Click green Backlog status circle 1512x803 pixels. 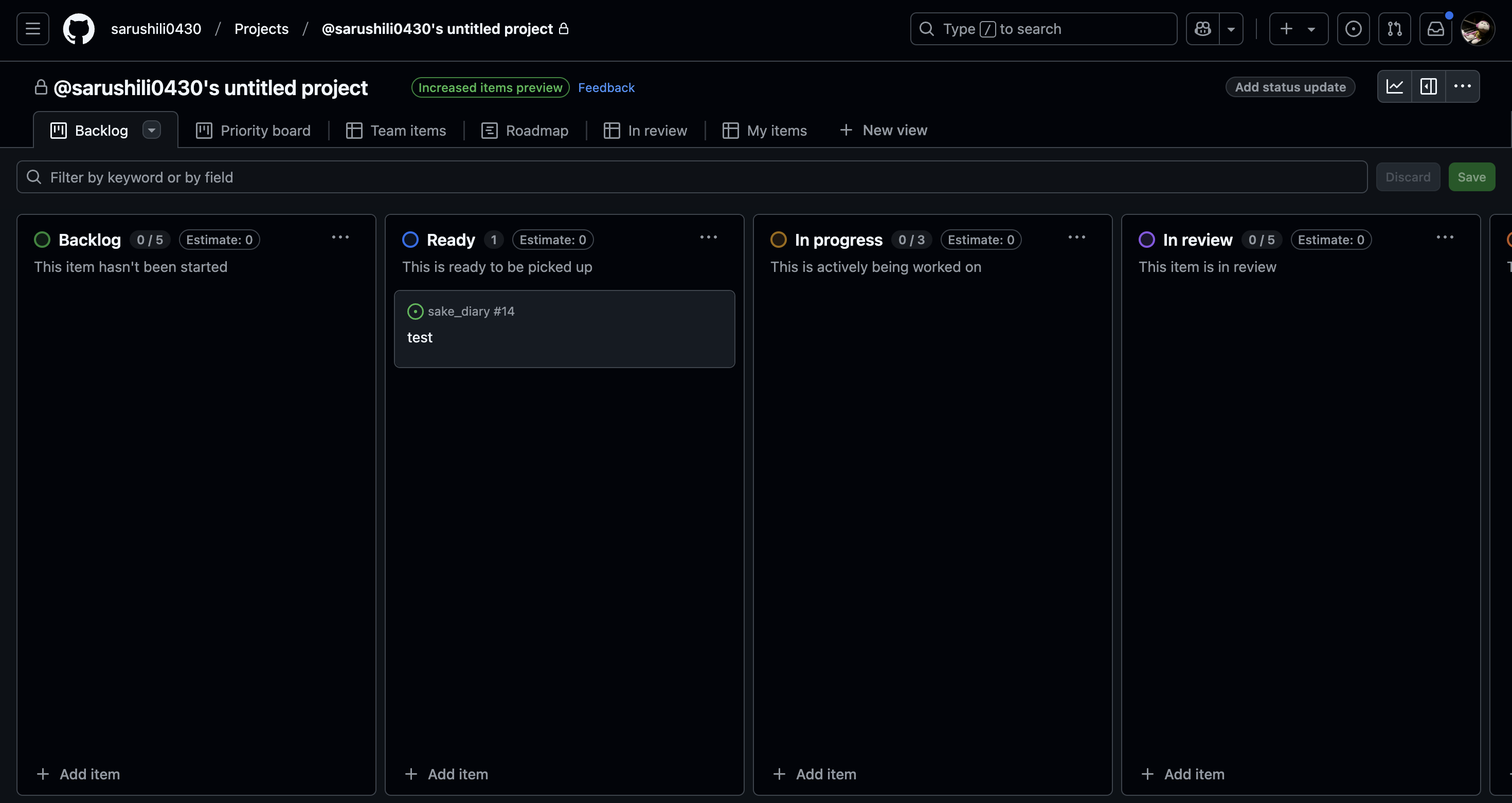click(x=42, y=240)
